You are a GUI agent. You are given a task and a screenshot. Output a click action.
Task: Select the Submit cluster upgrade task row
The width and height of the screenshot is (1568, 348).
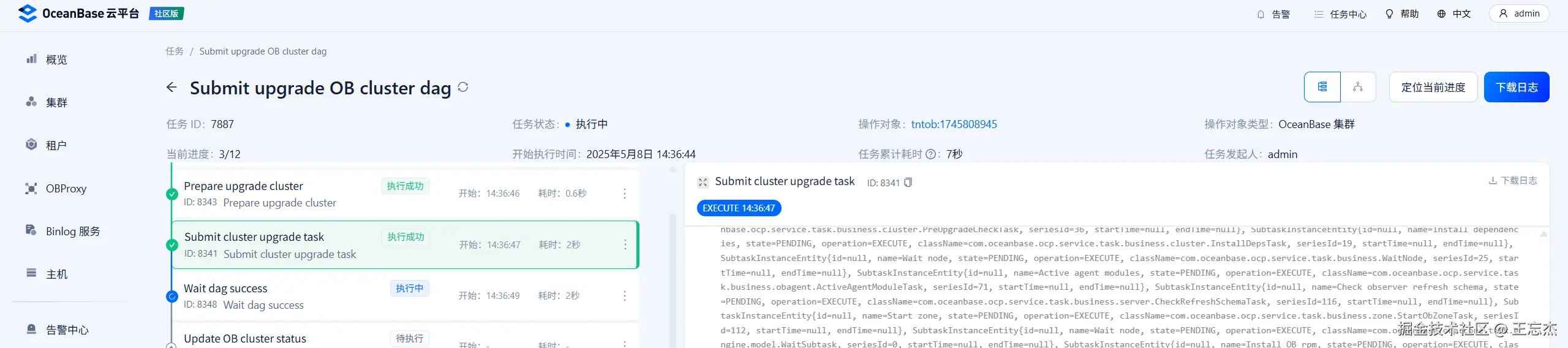(x=405, y=244)
